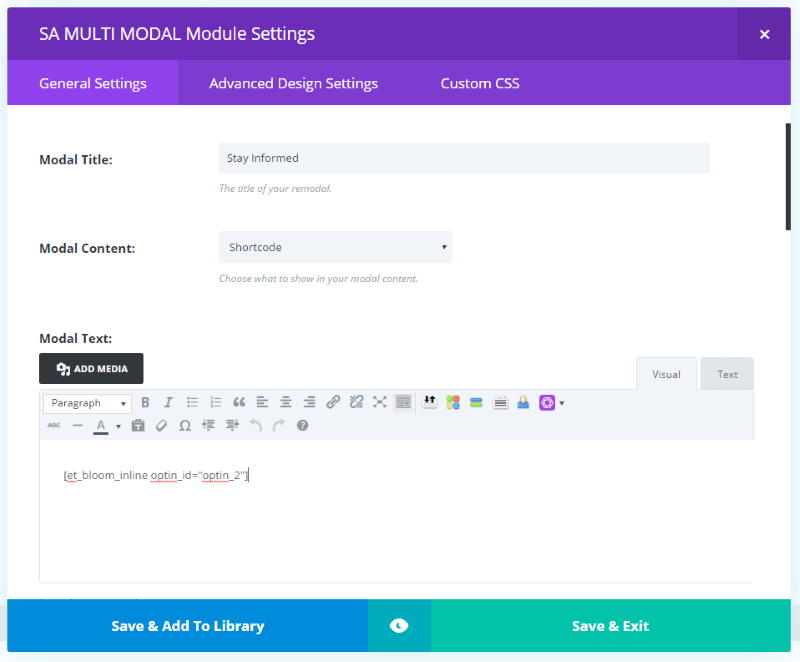
Task: Click the undo arrow in editor
Action: coord(256,425)
